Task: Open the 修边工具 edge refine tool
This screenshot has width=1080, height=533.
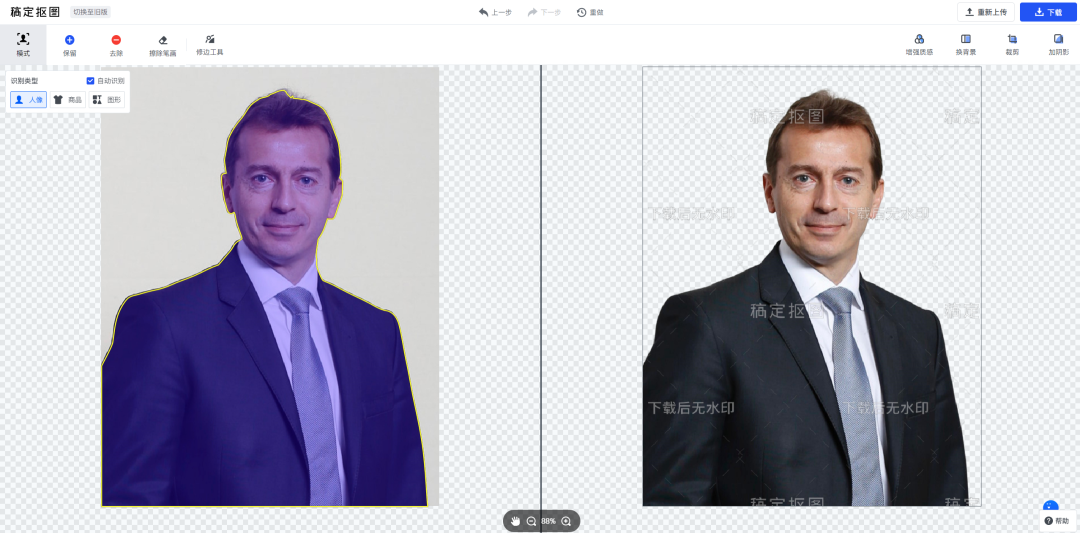Action: 209,45
